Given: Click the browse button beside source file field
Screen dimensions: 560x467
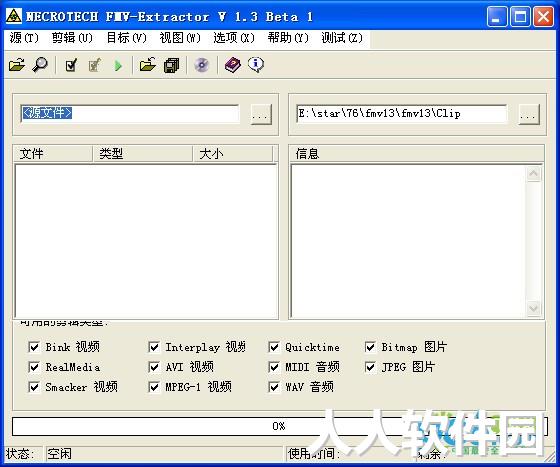Looking at the screenshot, I should tap(261, 115).
